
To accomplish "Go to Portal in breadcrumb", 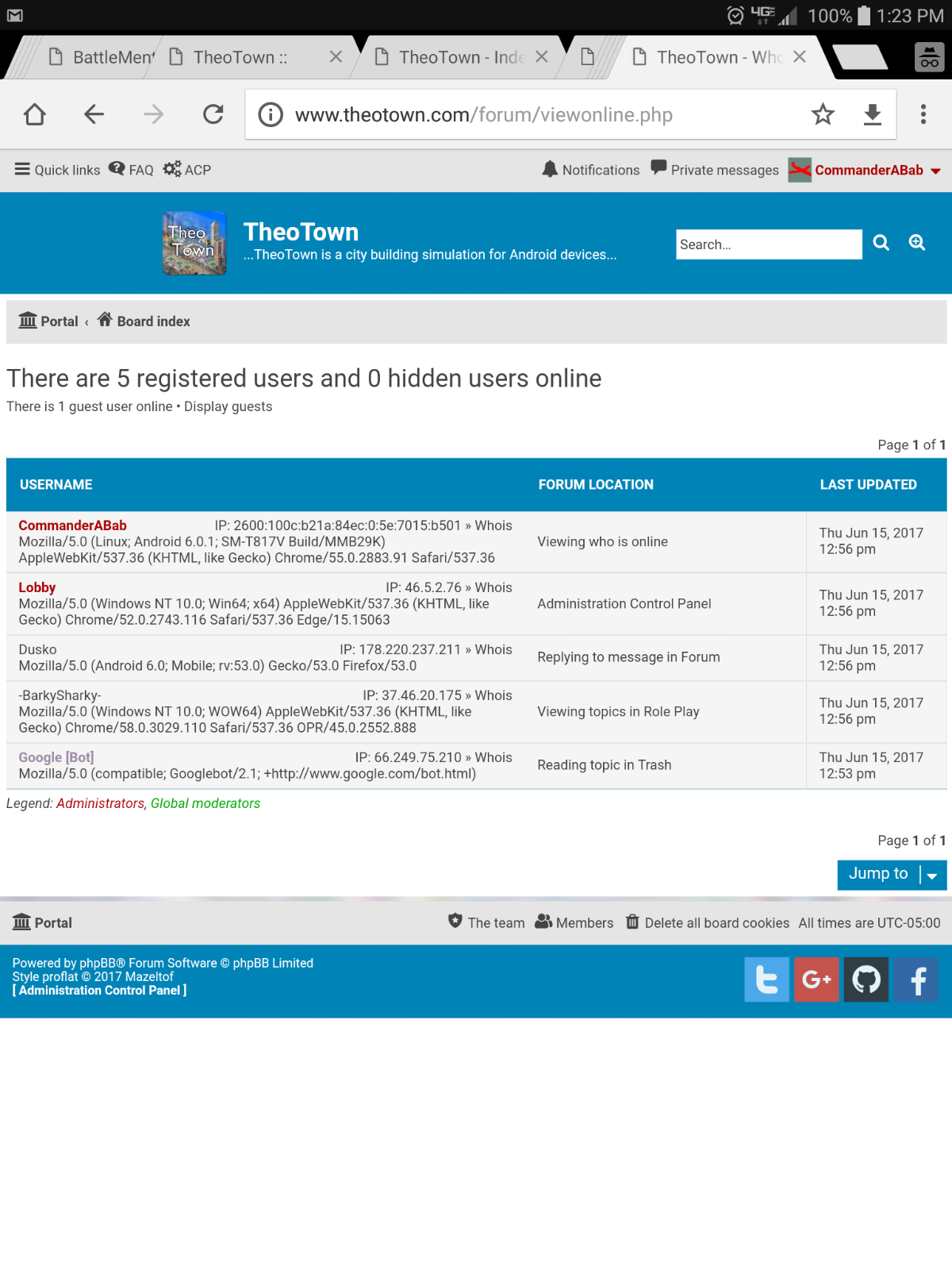I will (x=48, y=321).
